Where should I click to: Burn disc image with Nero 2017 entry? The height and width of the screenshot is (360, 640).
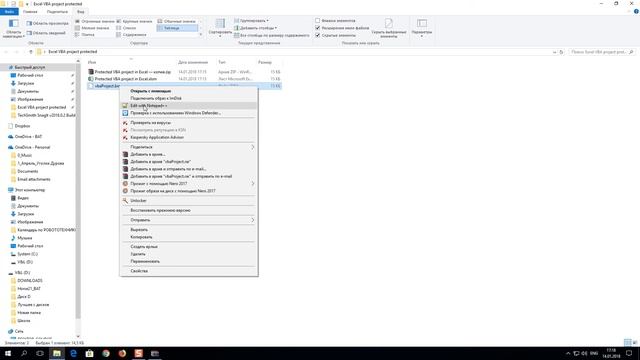(x=189, y=191)
